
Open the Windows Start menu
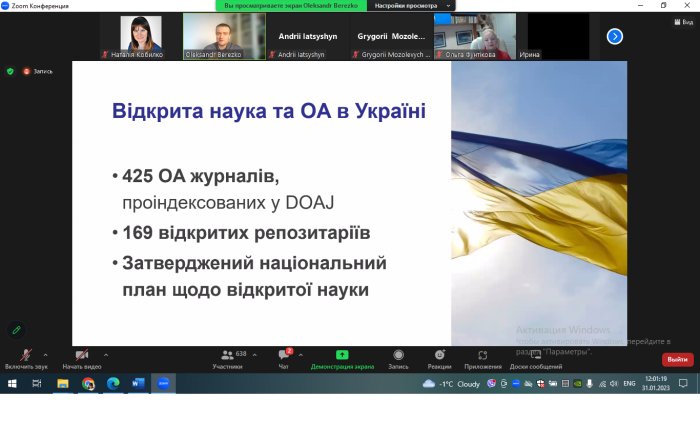coord(12,384)
